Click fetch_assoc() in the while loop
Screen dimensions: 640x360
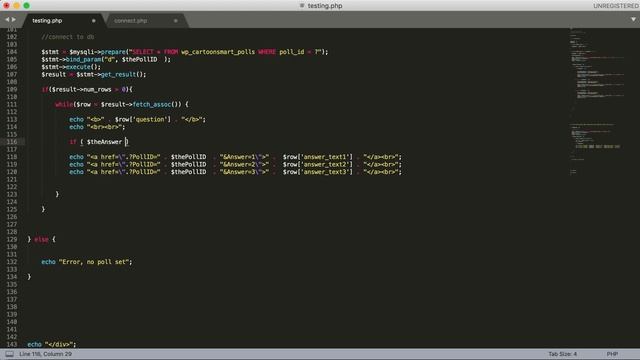157,104
